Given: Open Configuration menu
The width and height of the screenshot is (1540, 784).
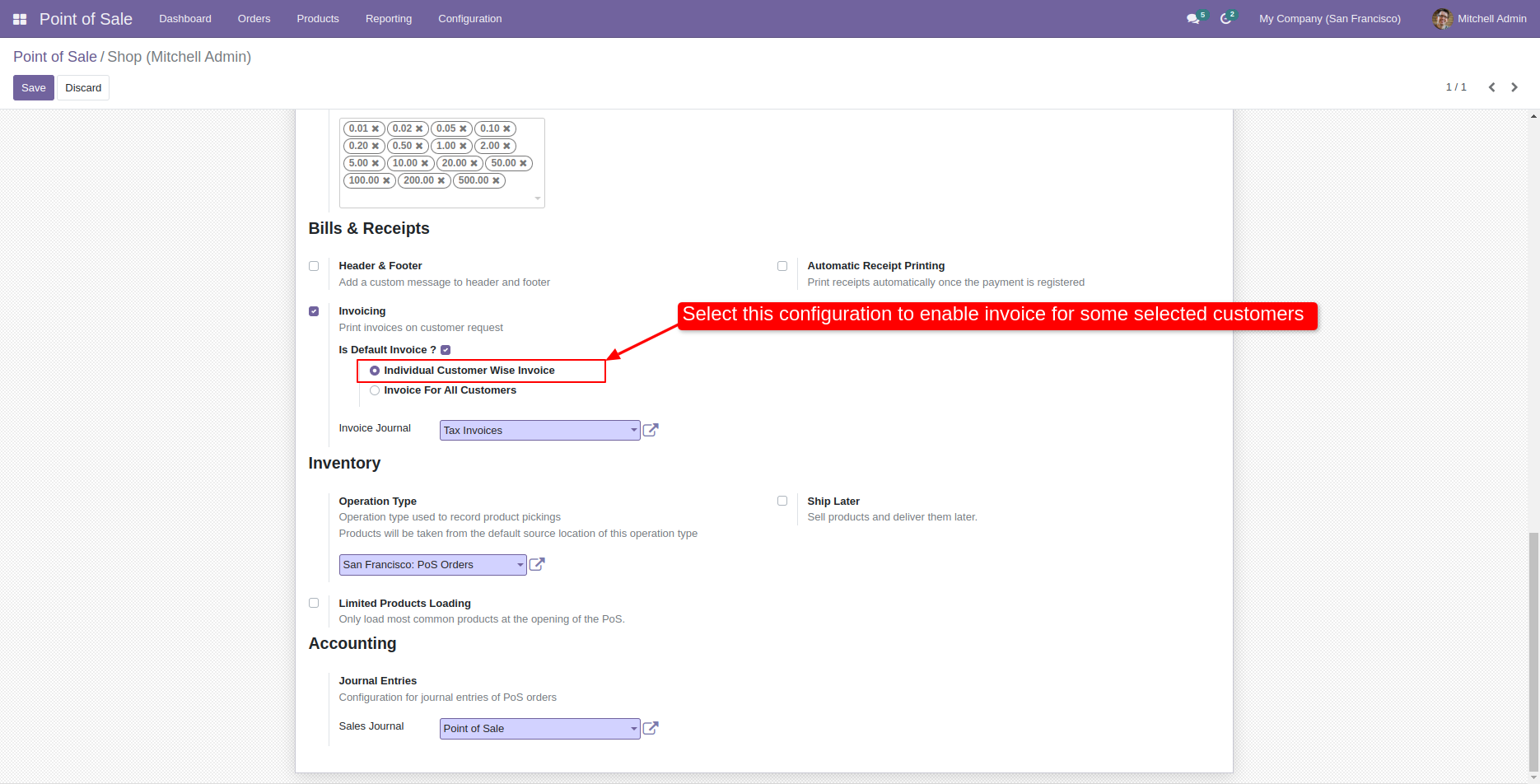Looking at the screenshot, I should point(469,19).
